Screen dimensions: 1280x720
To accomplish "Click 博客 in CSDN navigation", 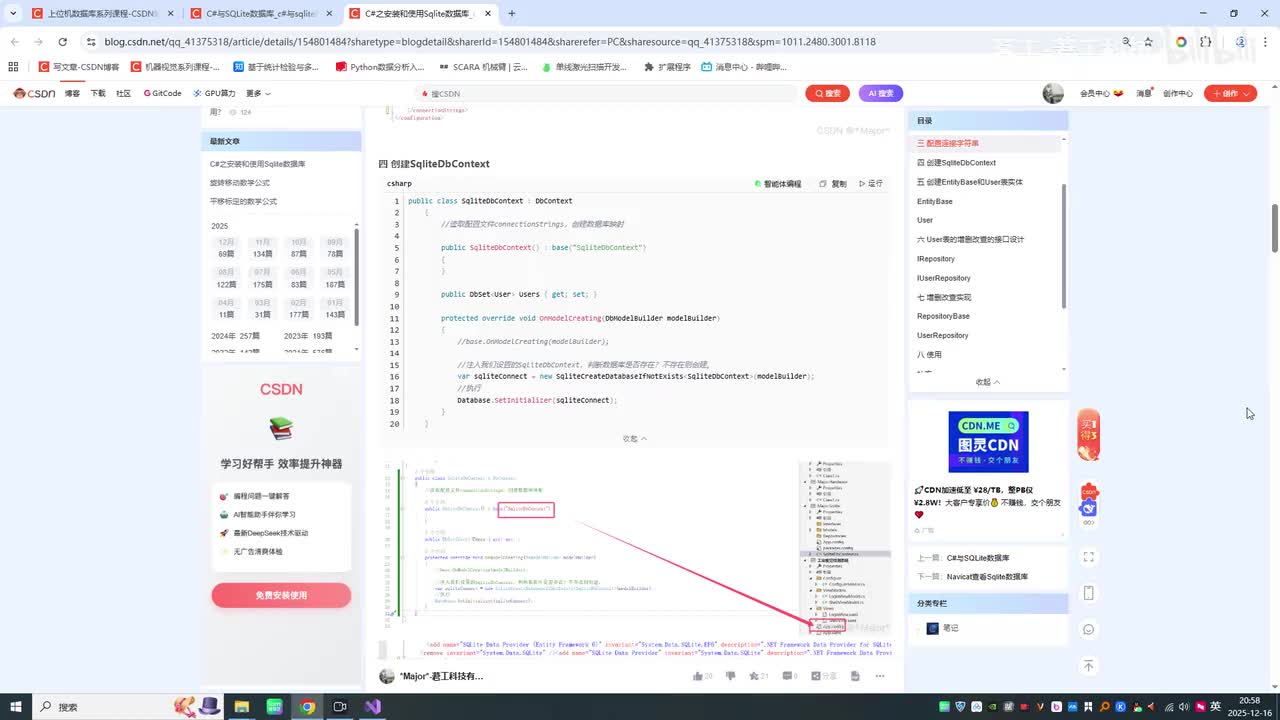I will pyautogui.click(x=72, y=93).
